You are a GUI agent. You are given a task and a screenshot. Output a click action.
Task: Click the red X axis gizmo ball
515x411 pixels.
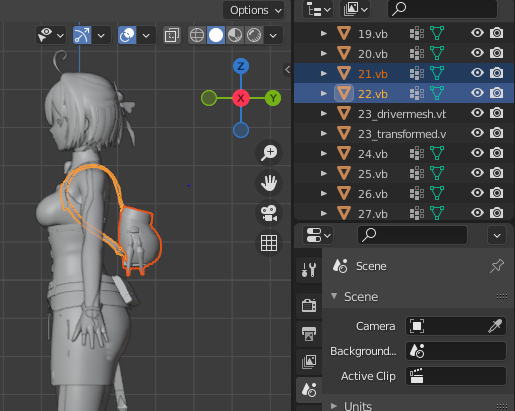[241, 98]
